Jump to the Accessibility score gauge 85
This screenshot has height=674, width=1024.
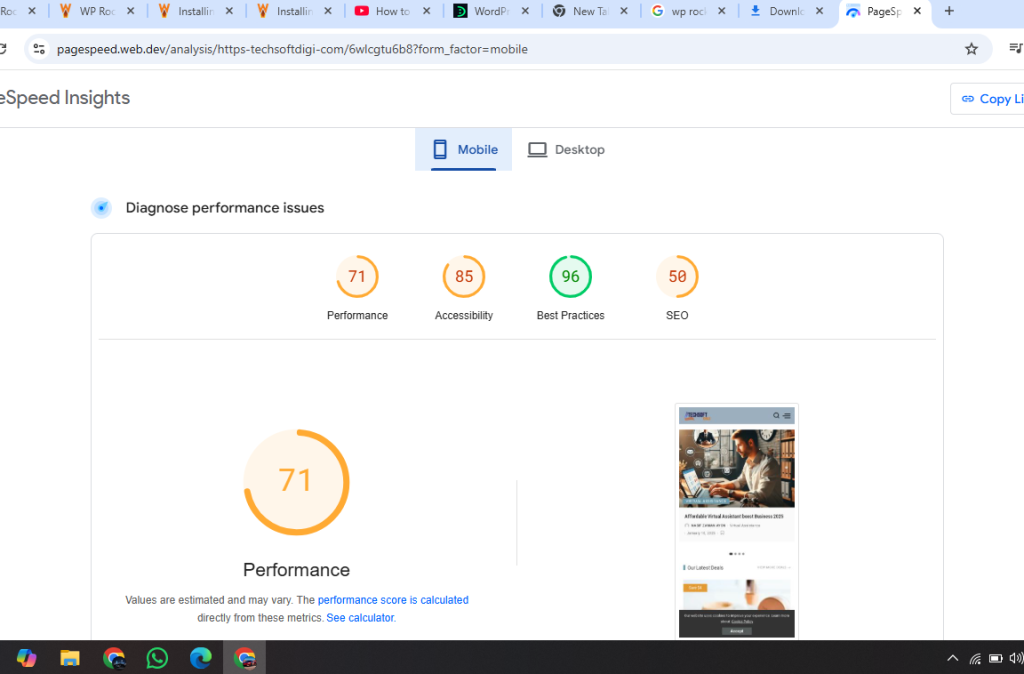tap(464, 277)
